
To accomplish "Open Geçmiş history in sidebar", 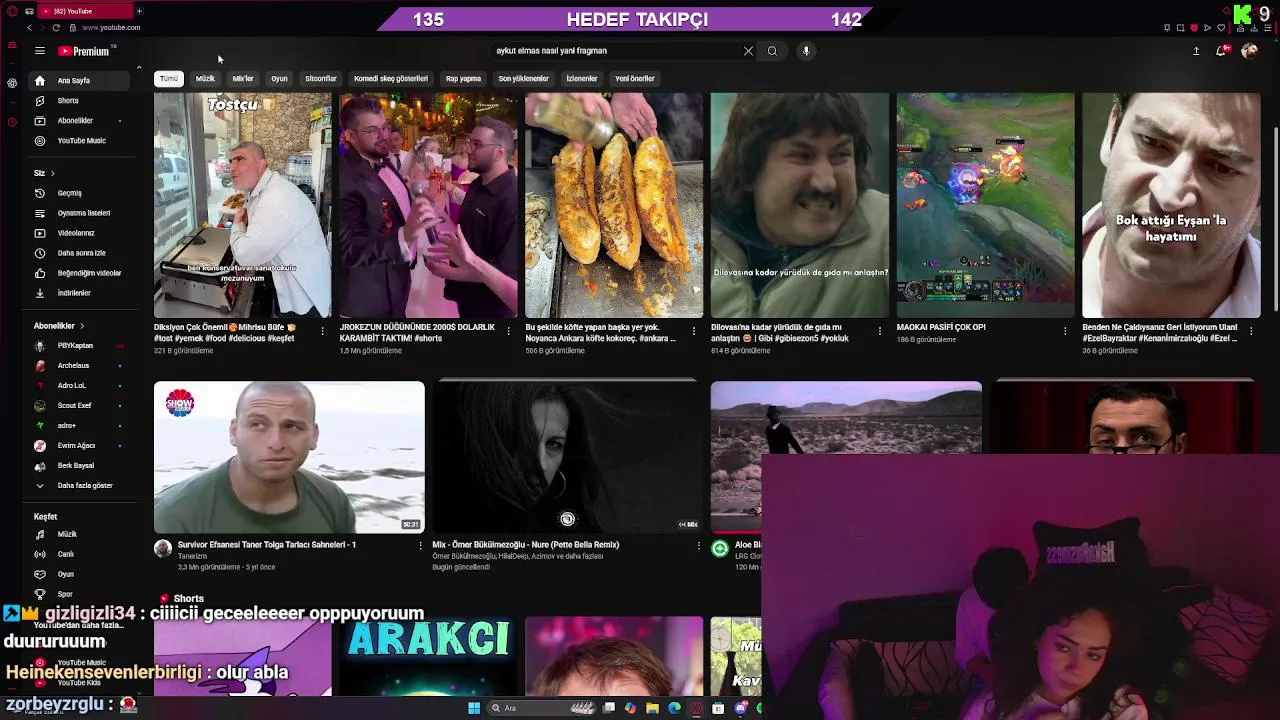I will click(81, 193).
